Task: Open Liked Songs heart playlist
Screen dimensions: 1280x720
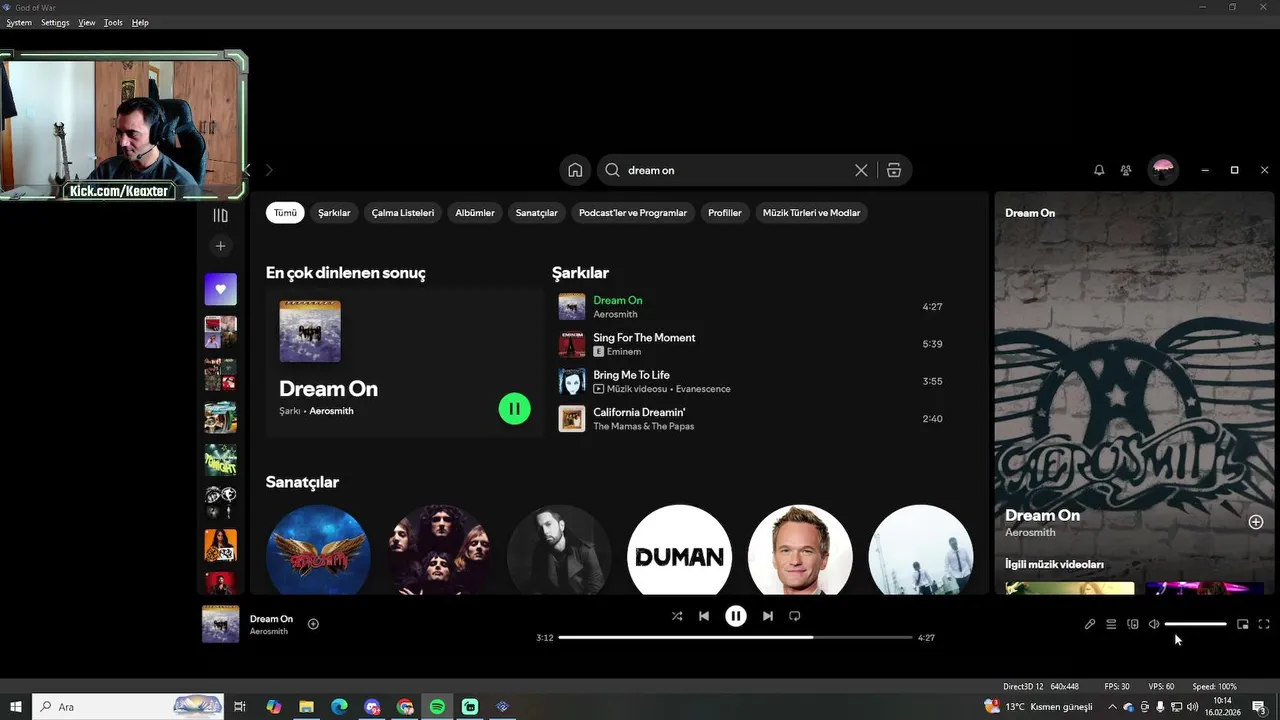Action: coord(221,289)
